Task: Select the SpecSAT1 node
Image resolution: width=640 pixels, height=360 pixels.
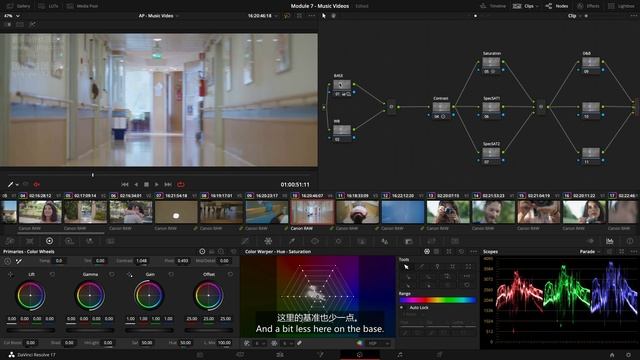Action: (x=491, y=108)
